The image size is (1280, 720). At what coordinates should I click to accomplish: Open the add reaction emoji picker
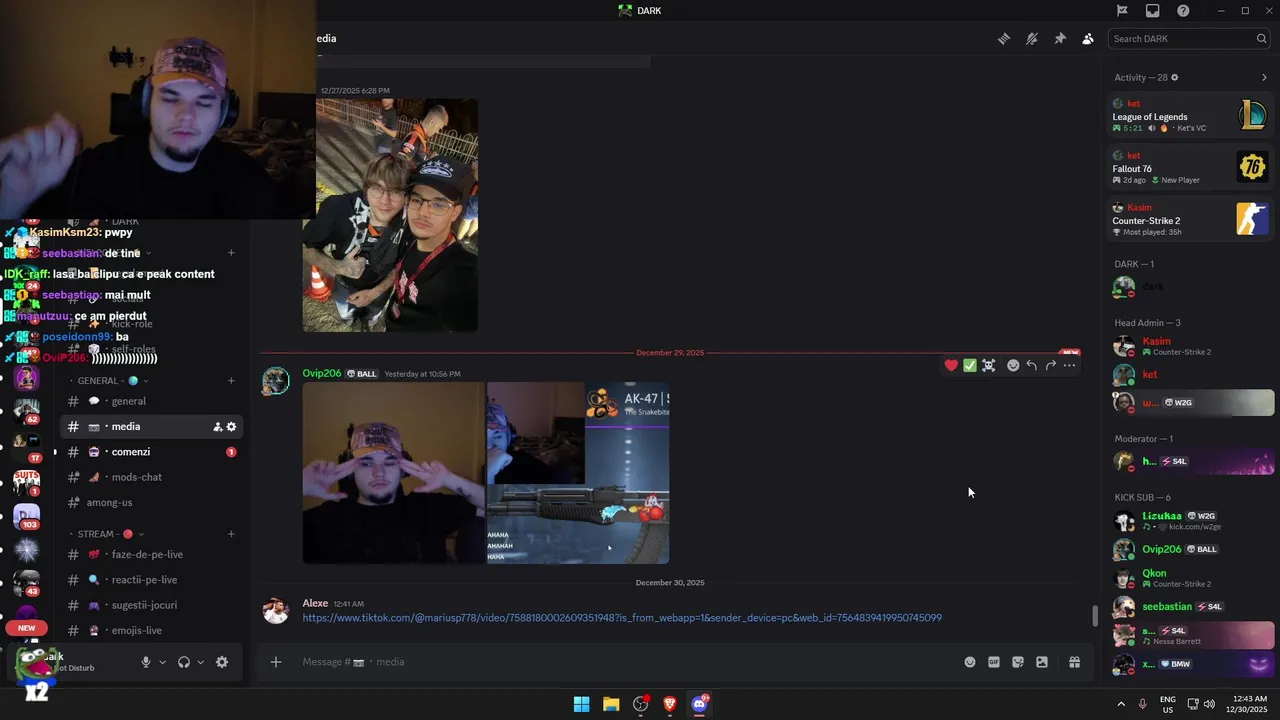point(1013,365)
